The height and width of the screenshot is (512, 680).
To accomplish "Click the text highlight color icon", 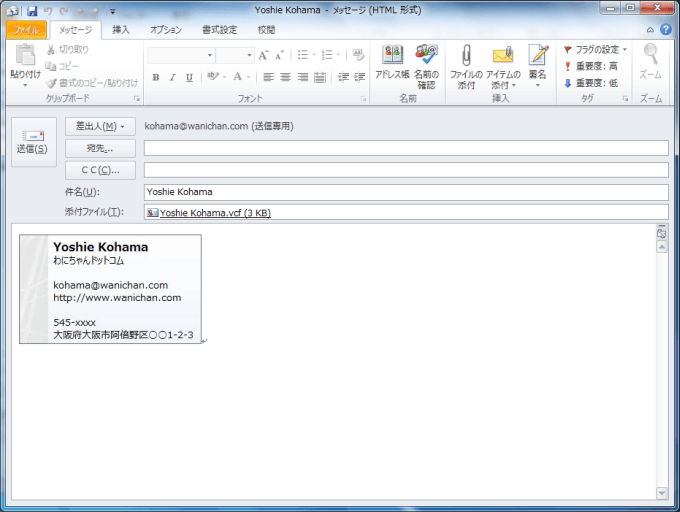I will [212, 77].
